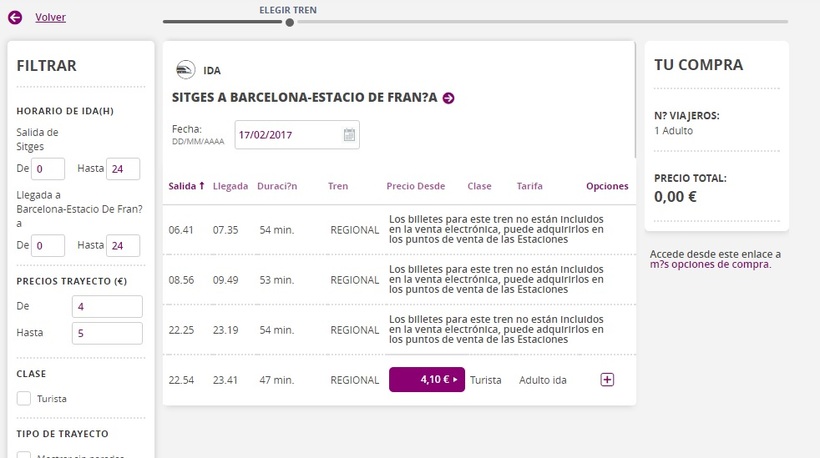
Task: Toggle the checkbox under Tipo de Trayecto
Action: coord(24,455)
